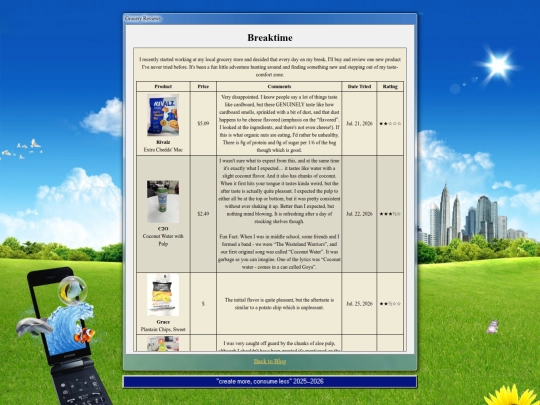
Task: Click the Jul. 25, 2026 date cell
Action: coord(359,304)
